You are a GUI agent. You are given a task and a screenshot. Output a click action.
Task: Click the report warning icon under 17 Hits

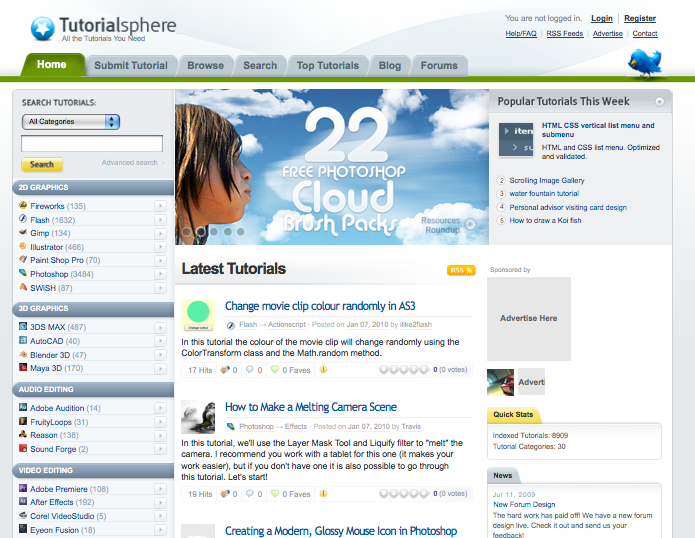point(324,370)
